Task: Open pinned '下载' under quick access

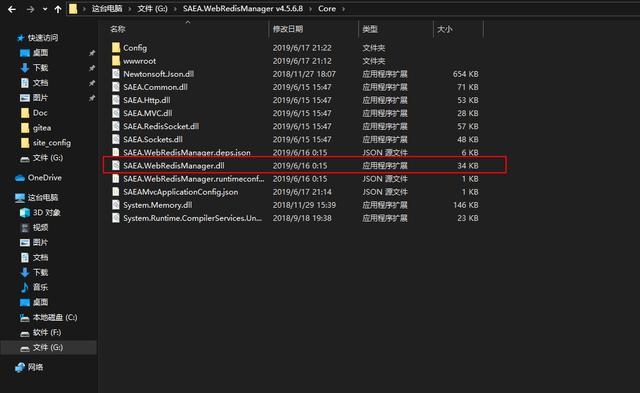Action: click(40, 68)
